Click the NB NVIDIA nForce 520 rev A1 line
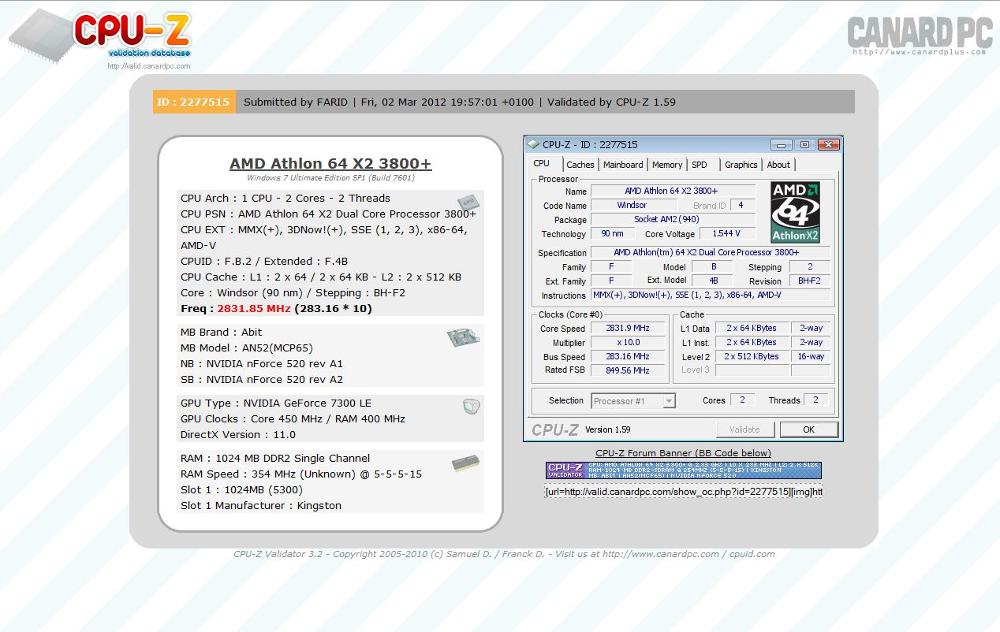 point(261,364)
